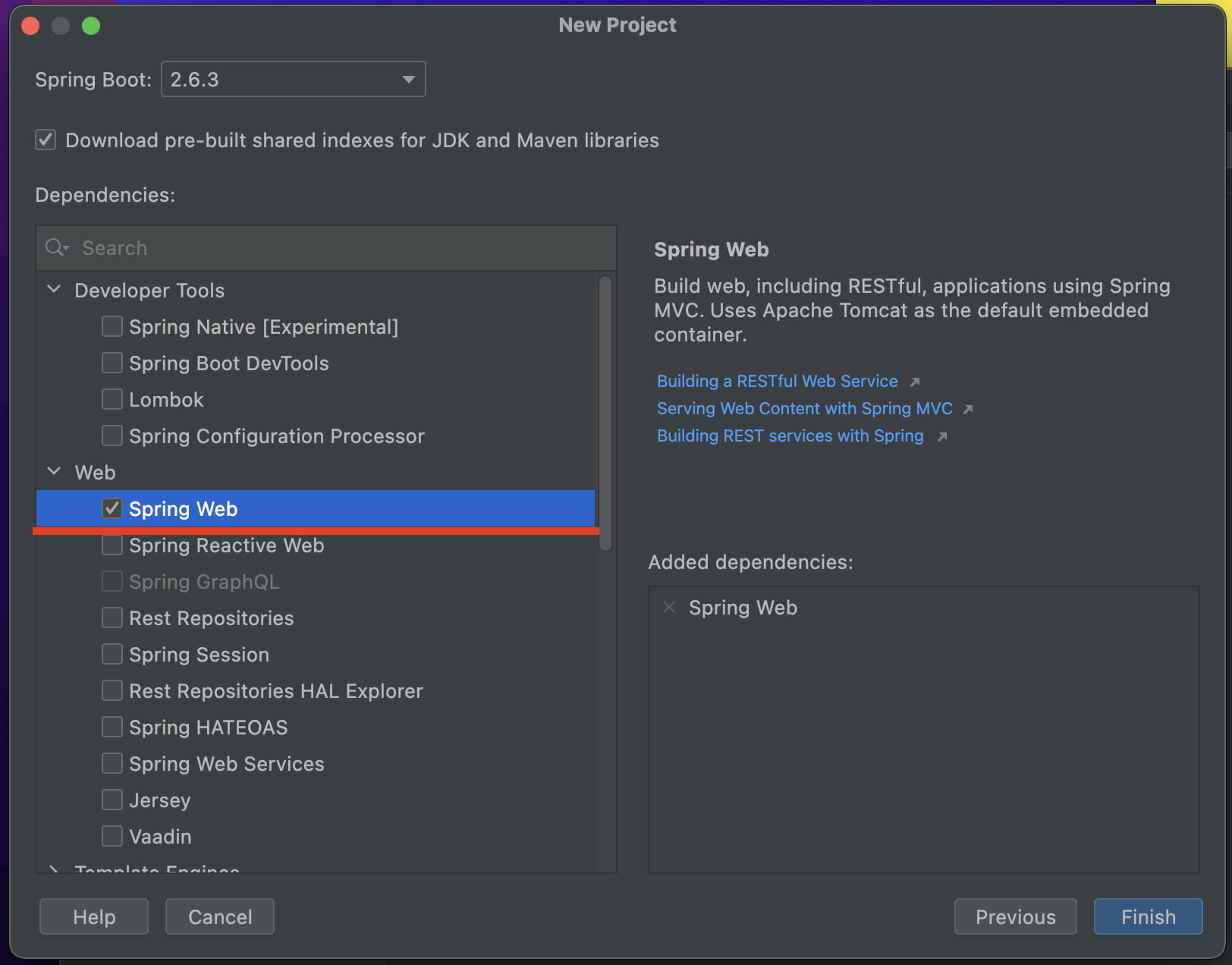Screen dimensions: 1232x965
Task: Click external arrow icon beside Spring MVC link
Action: (968, 409)
